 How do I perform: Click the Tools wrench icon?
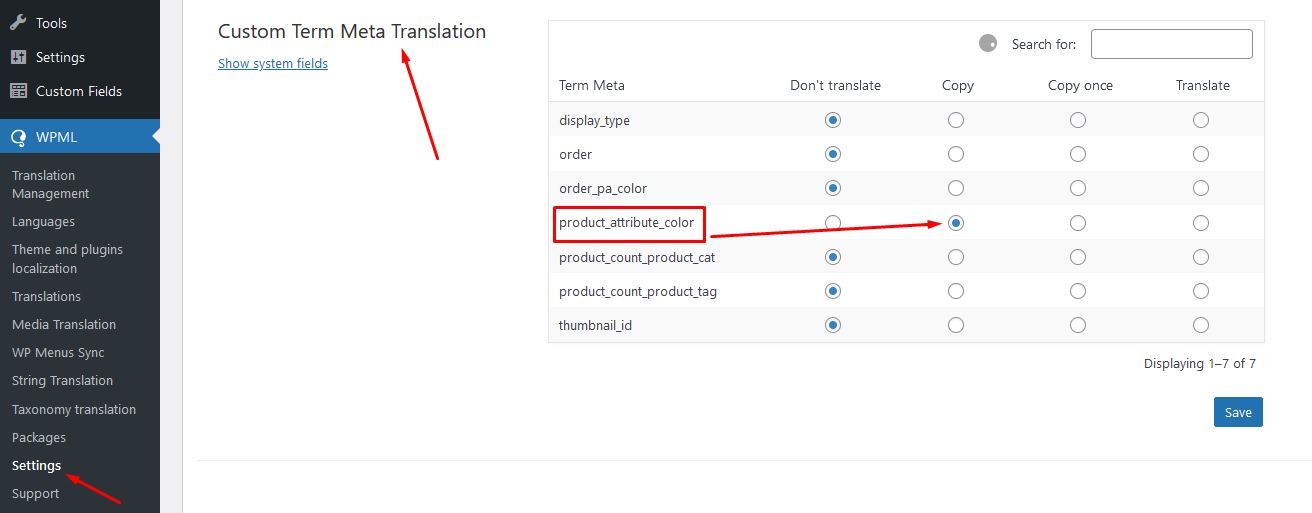coord(18,22)
